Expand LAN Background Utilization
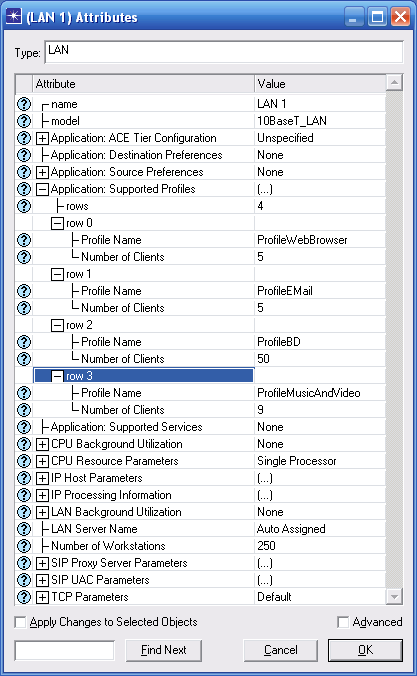The image size is (417, 676). 42,513
